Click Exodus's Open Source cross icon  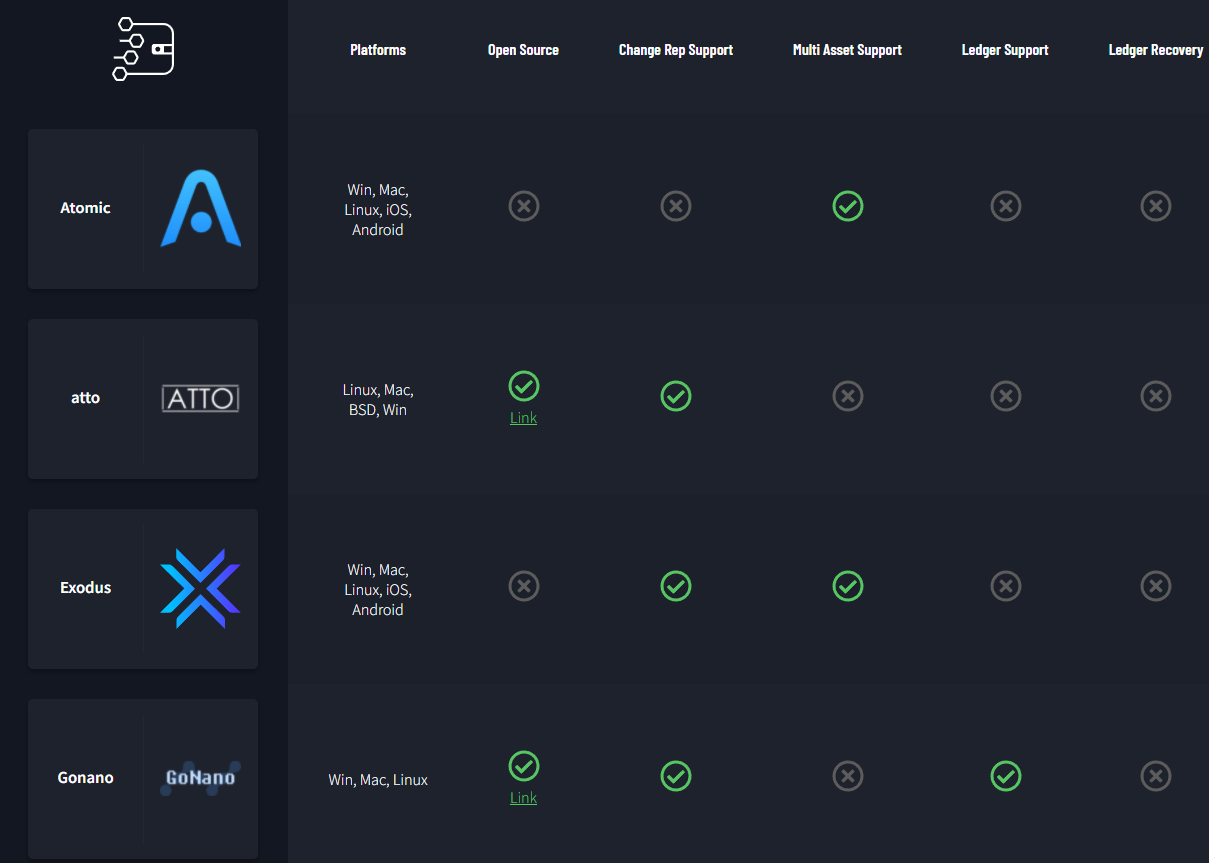(524, 586)
